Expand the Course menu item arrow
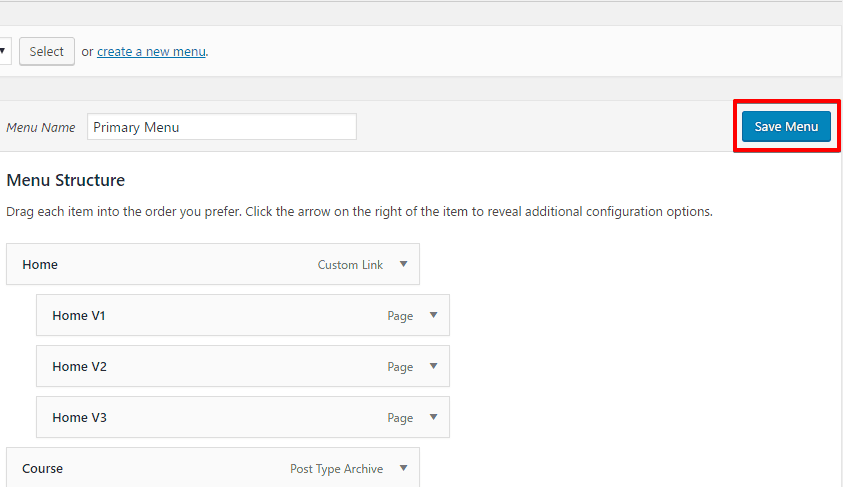 (403, 468)
